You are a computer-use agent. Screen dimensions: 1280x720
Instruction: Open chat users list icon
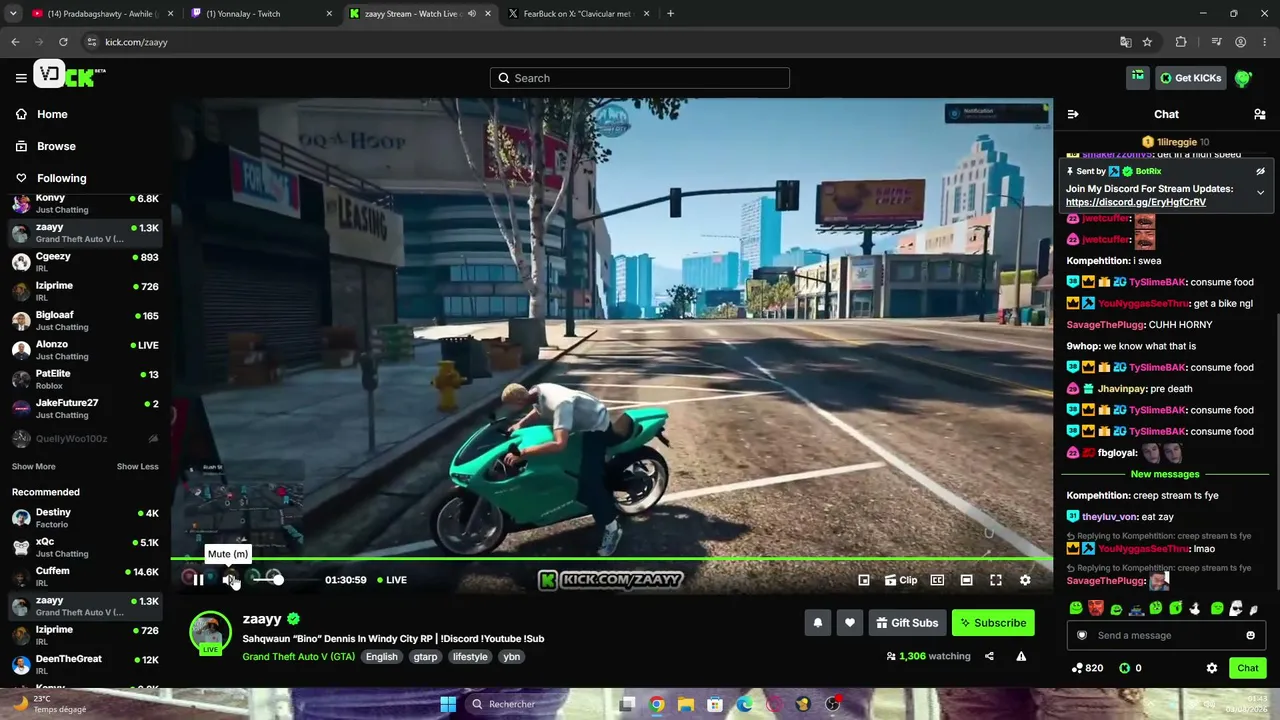tap(1260, 114)
